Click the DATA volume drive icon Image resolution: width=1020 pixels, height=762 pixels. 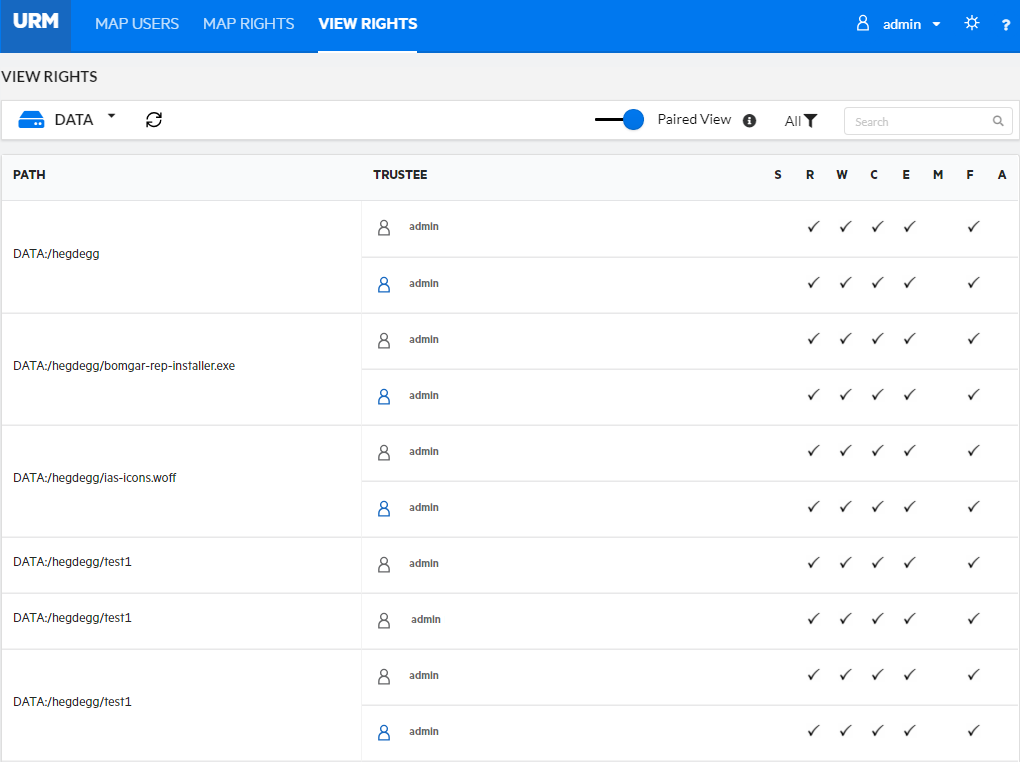coord(31,120)
